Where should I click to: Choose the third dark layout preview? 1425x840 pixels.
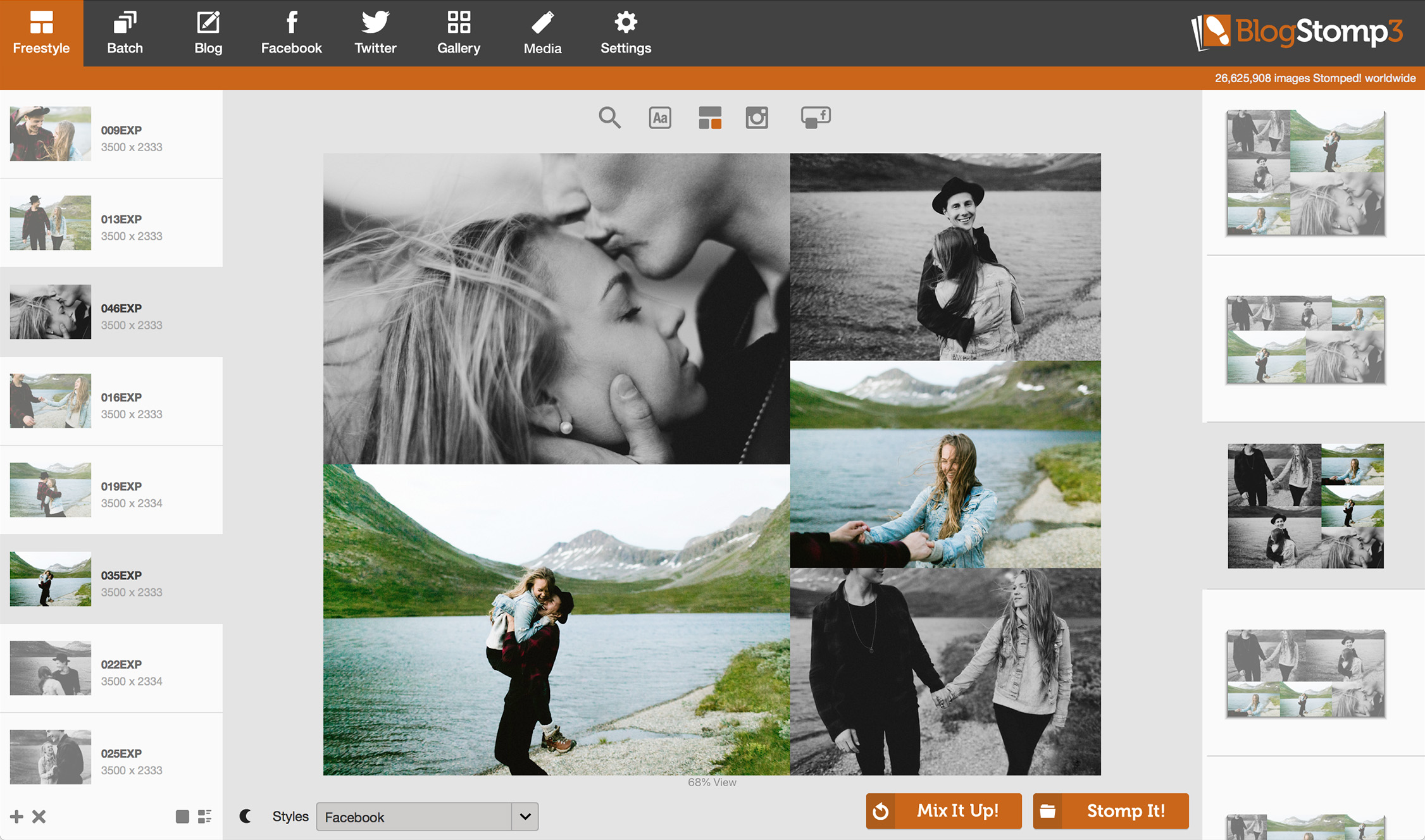(1305, 506)
